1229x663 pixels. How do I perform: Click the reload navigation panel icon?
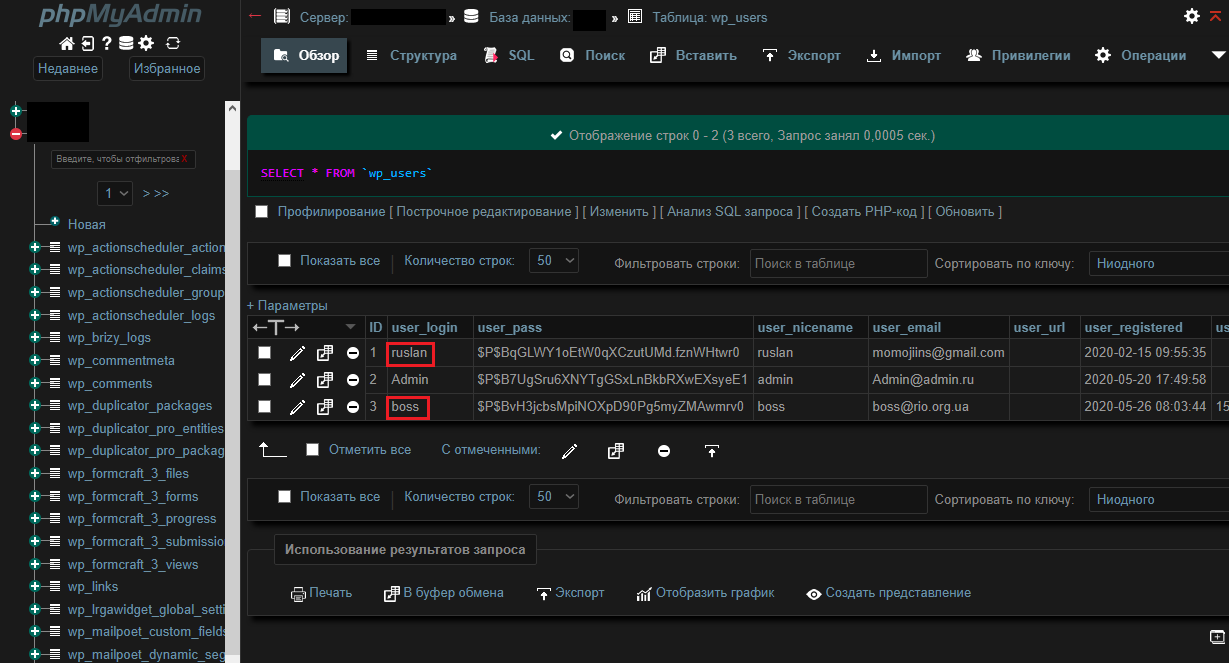click(173, 43)
